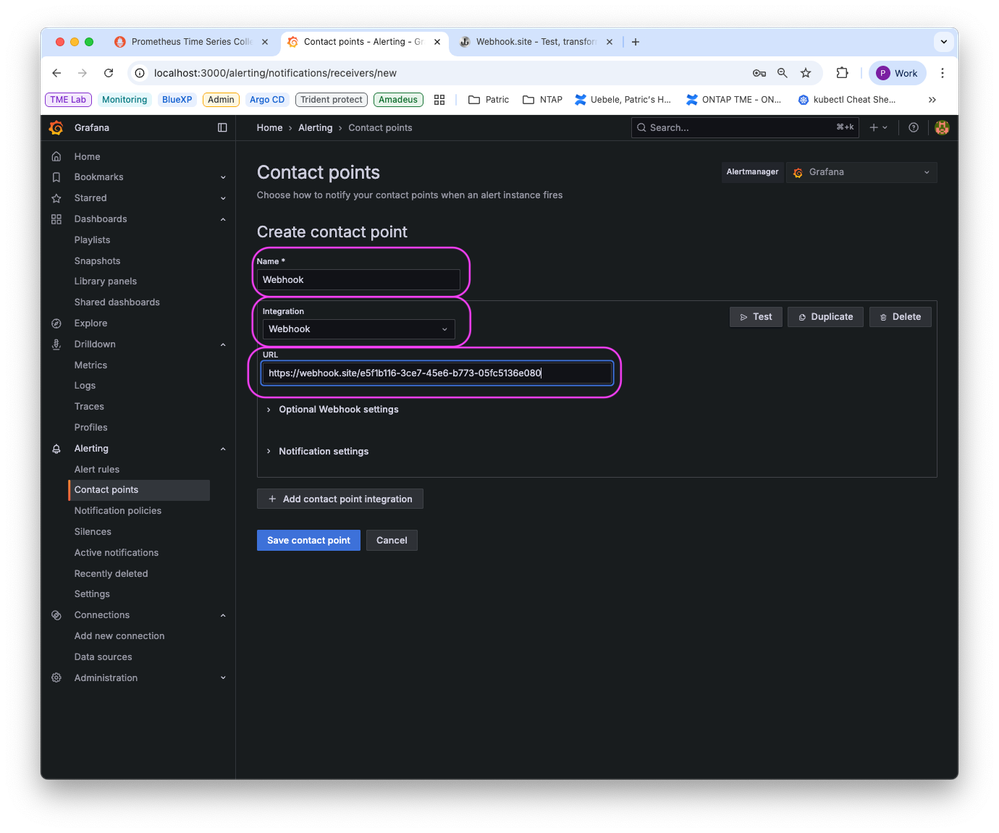The width and height of the screenshot is (999, 833).
Task: Click the browser reload page icon
Action: tap(108, 73)
